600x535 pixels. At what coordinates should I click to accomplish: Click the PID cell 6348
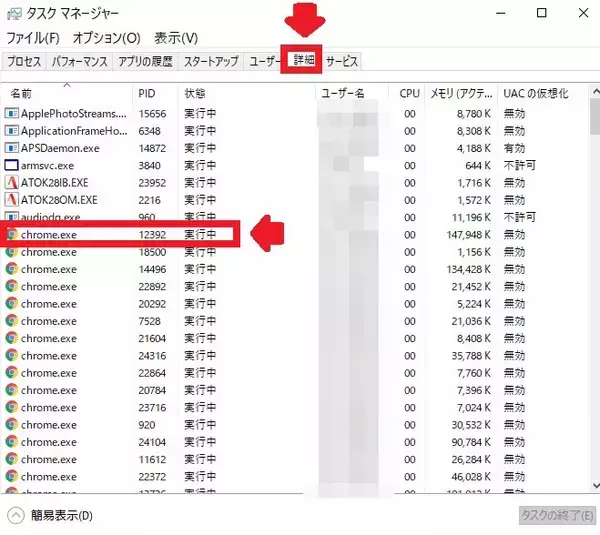[x=149, y=131]
